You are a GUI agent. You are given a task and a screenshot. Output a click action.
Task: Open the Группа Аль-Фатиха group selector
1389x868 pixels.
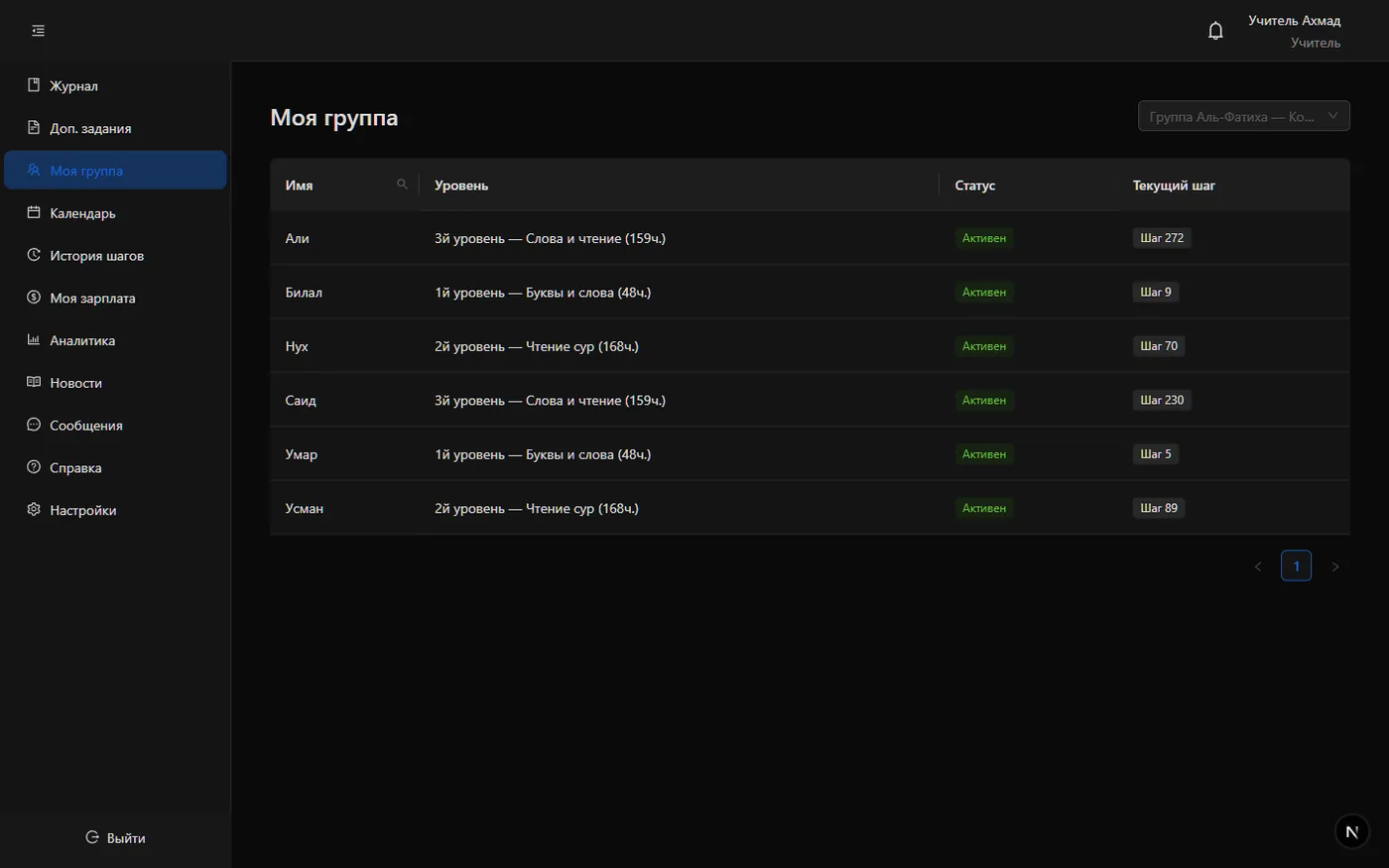pyautogui.click(x=1244, y=116)
